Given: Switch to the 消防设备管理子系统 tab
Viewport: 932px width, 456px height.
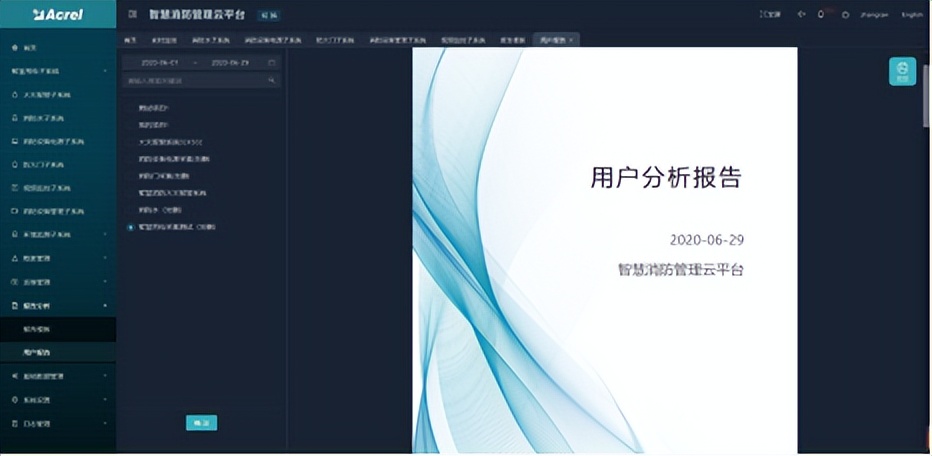Looking at the screenshot, I should pyautogui.click(x=398, y=40).
